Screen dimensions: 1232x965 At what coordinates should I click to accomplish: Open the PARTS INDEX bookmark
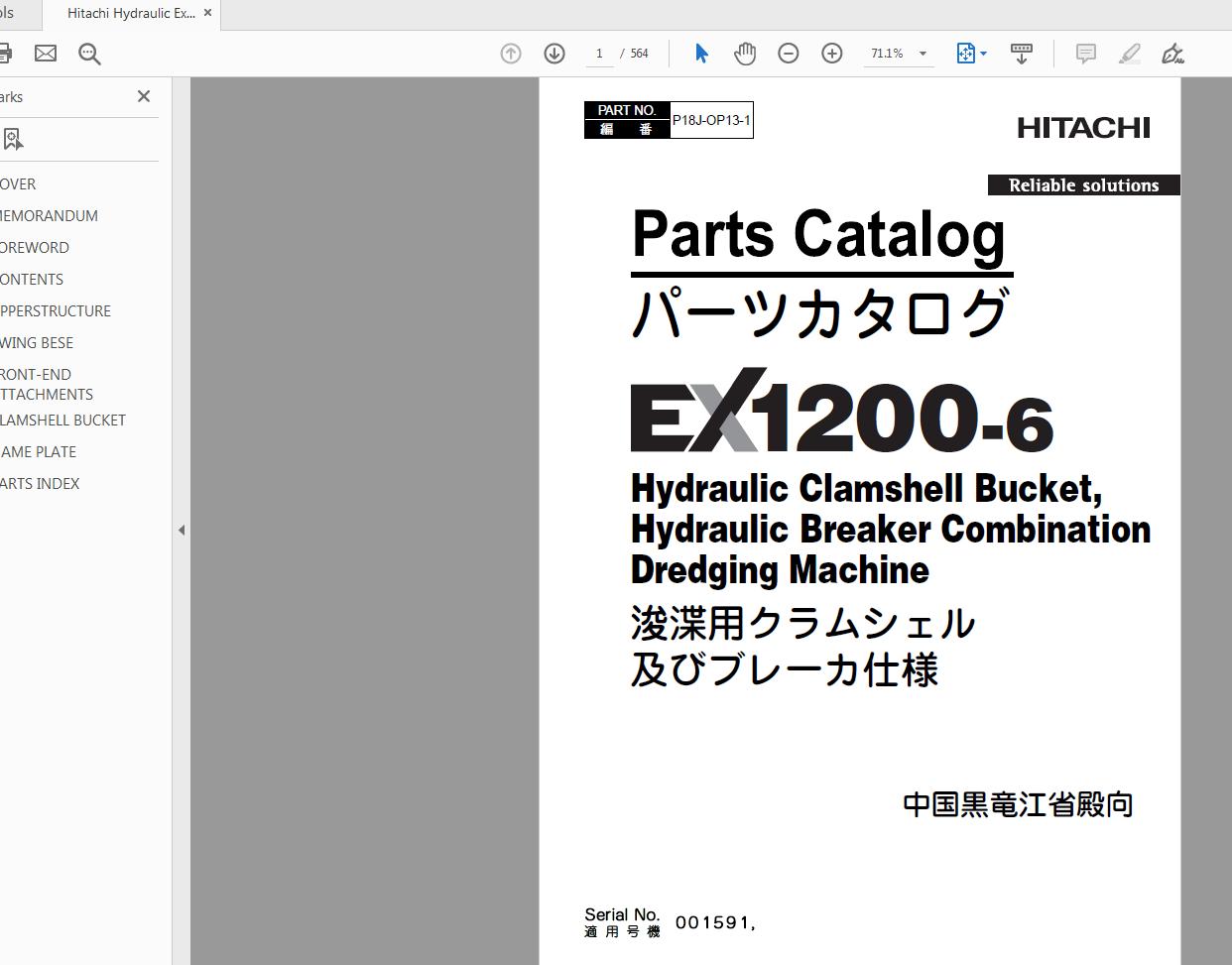(40, 484)
